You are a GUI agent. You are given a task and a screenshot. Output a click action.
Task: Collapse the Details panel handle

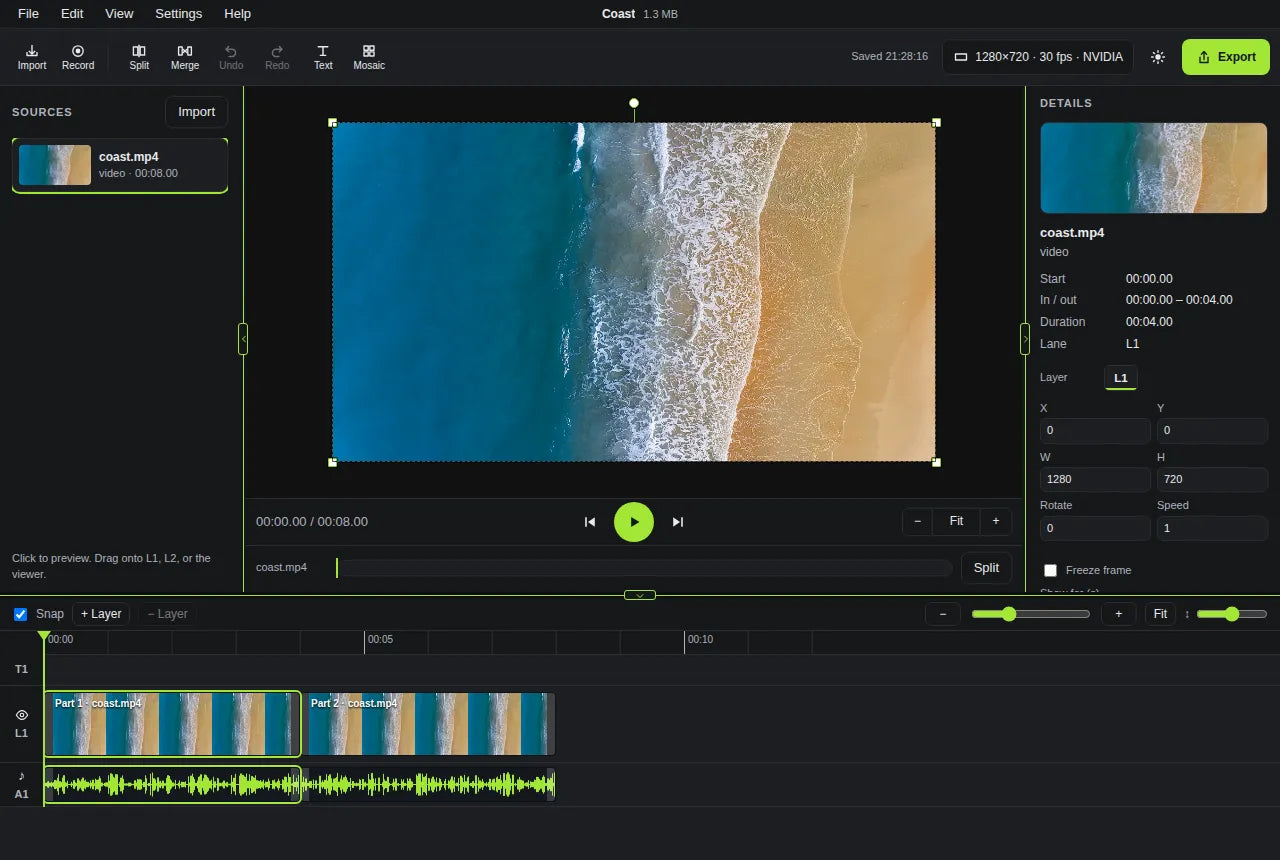1025,339
